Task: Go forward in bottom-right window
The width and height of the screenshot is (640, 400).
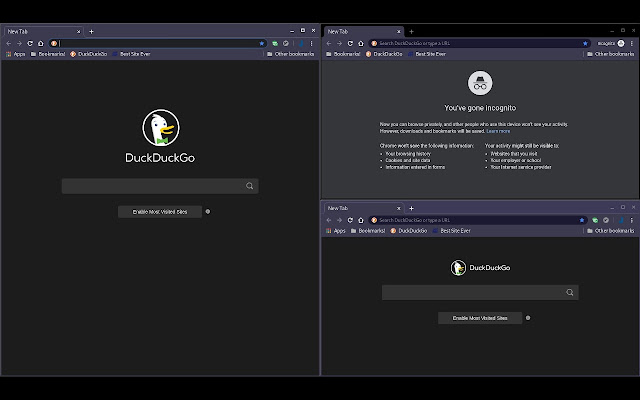Action: click(x=339, y=220)
